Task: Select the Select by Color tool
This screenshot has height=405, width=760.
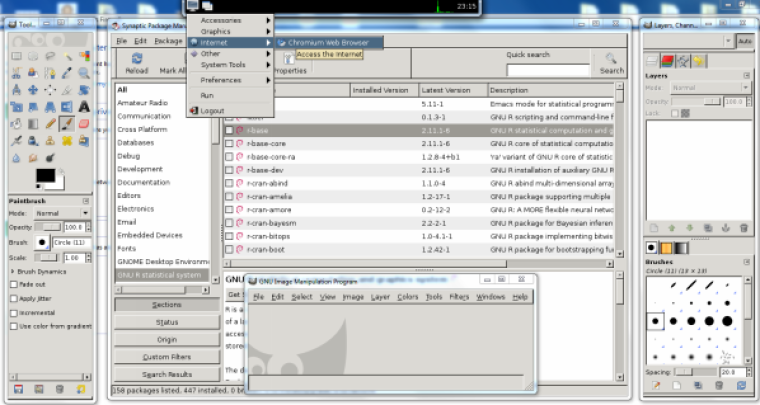Action: point(84,56)
